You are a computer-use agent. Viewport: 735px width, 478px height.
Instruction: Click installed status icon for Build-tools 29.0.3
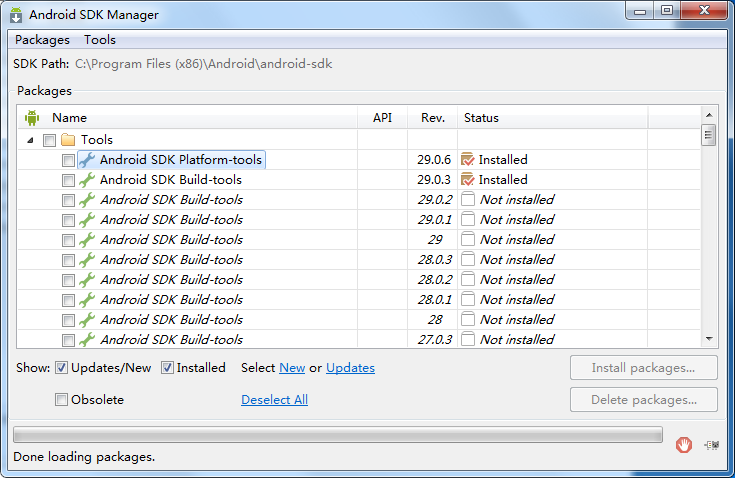[468, 179]
